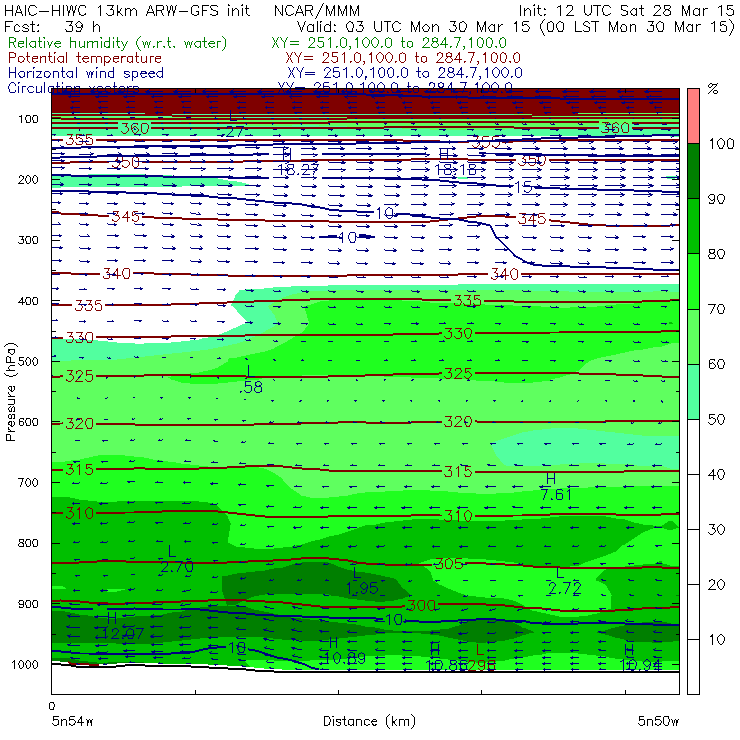Screen dimensions: 740x740
Task: Click the 300 potential temperature contour label
Action: point(420,605)
